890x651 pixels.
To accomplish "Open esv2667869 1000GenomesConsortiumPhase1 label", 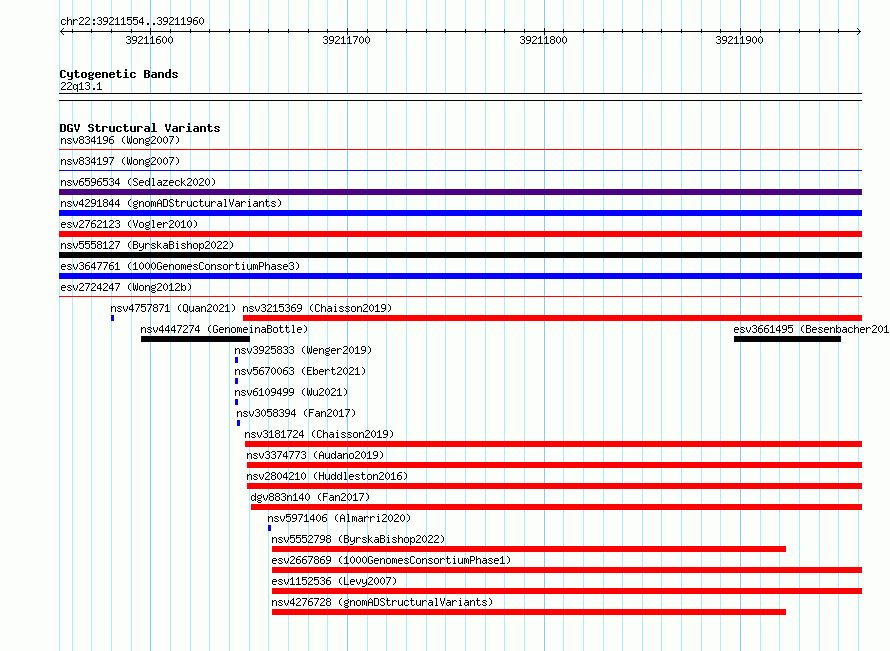I will coord(391,560).
